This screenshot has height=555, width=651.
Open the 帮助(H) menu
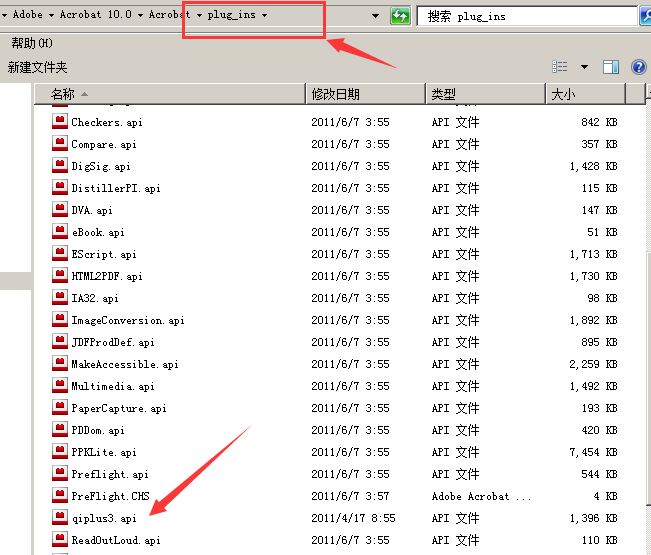pyautogui.click(x=32, y=43)
